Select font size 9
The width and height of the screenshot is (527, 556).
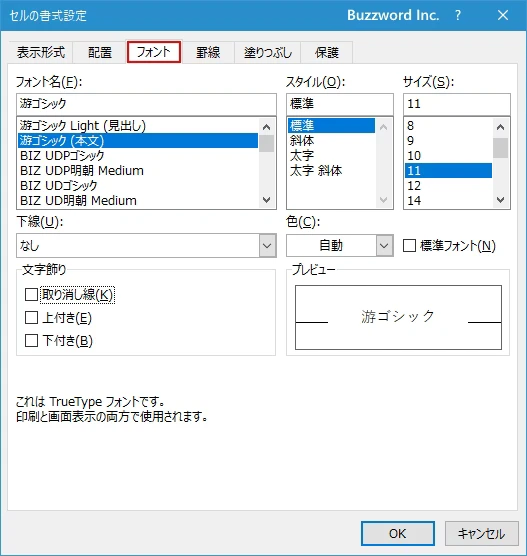(448, 140)
